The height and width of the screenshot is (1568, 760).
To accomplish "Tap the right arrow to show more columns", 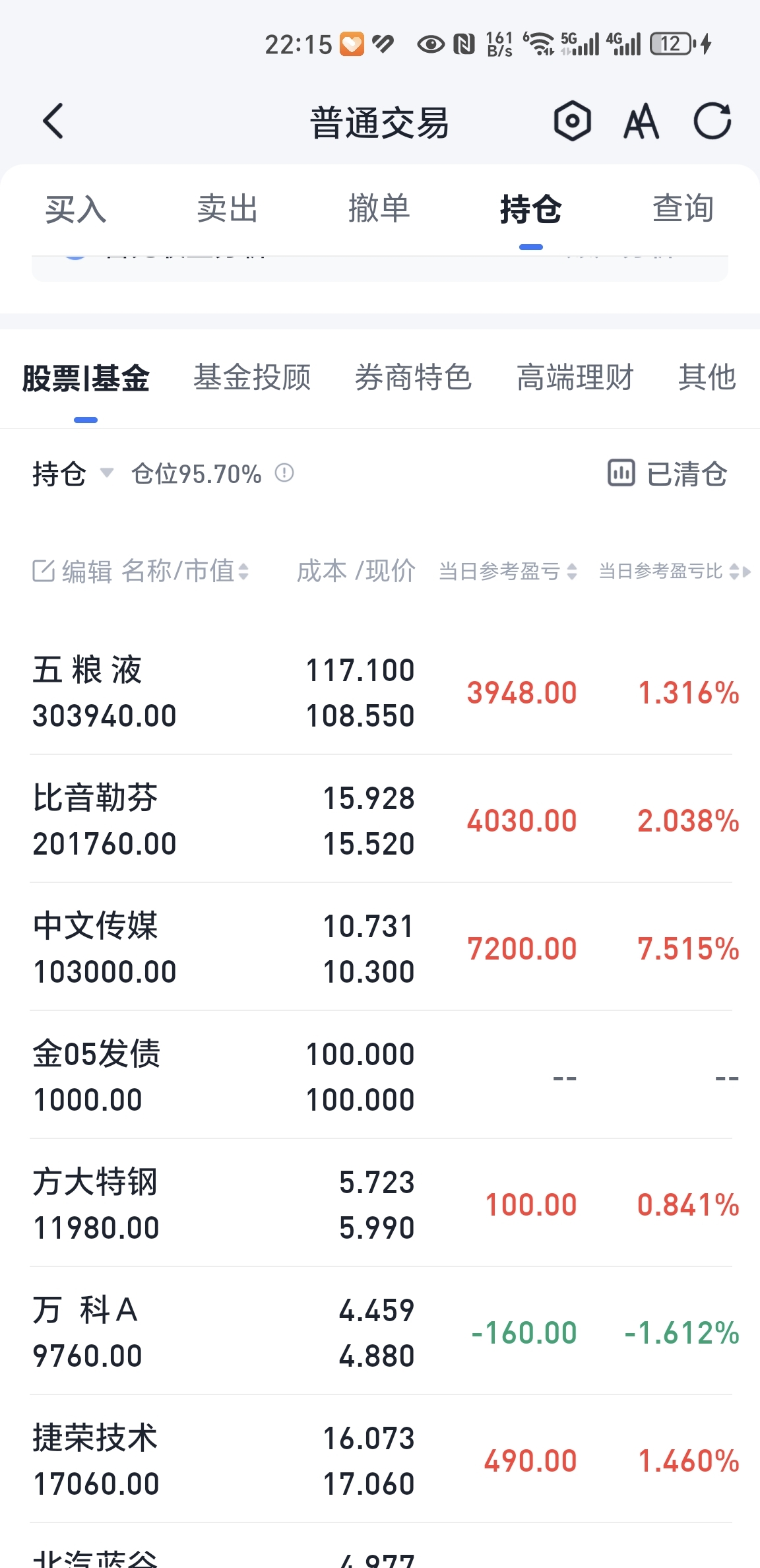I will 747,572.
